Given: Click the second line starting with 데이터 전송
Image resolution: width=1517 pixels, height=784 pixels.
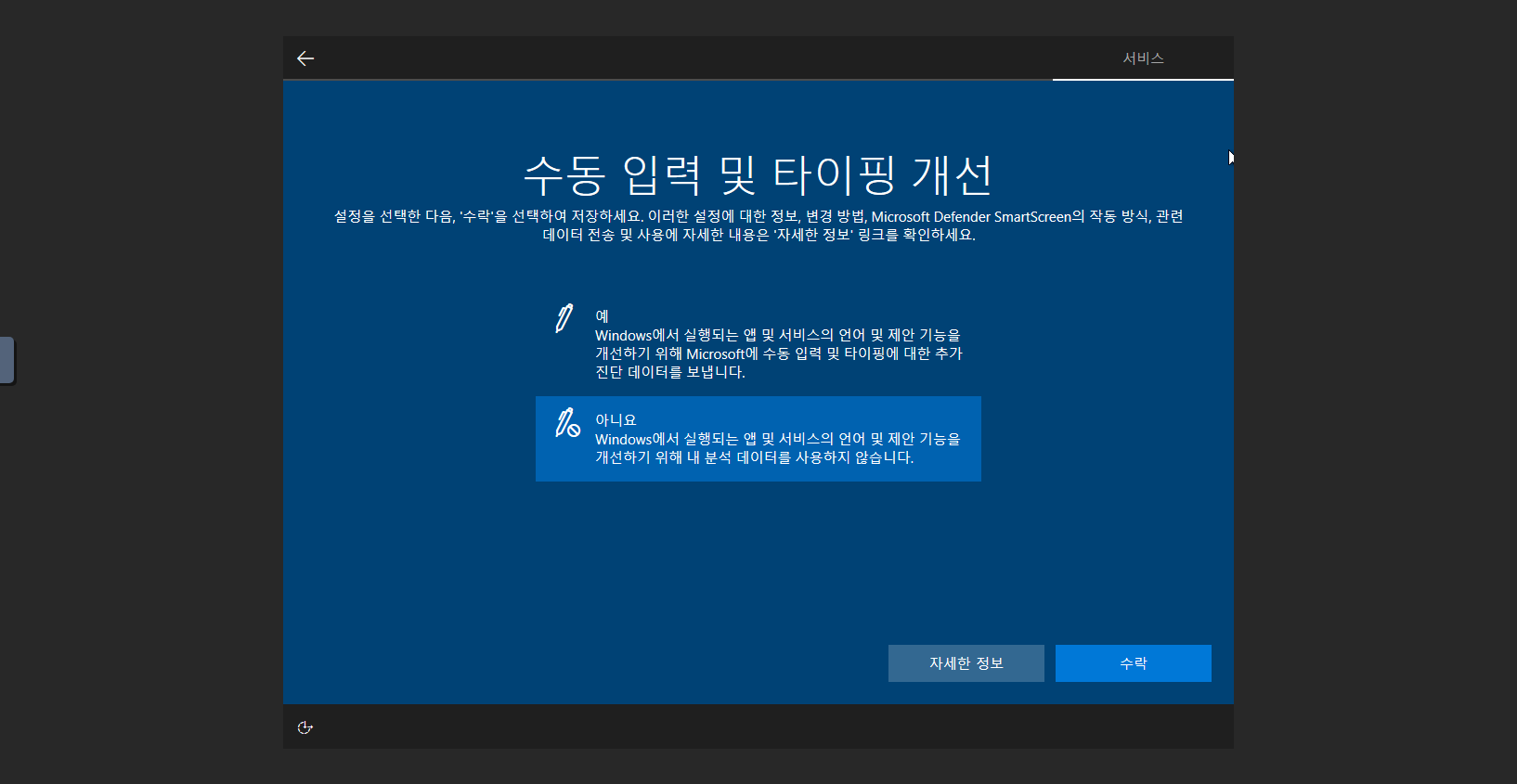Looking at the screenshot, I should point(758,236).
